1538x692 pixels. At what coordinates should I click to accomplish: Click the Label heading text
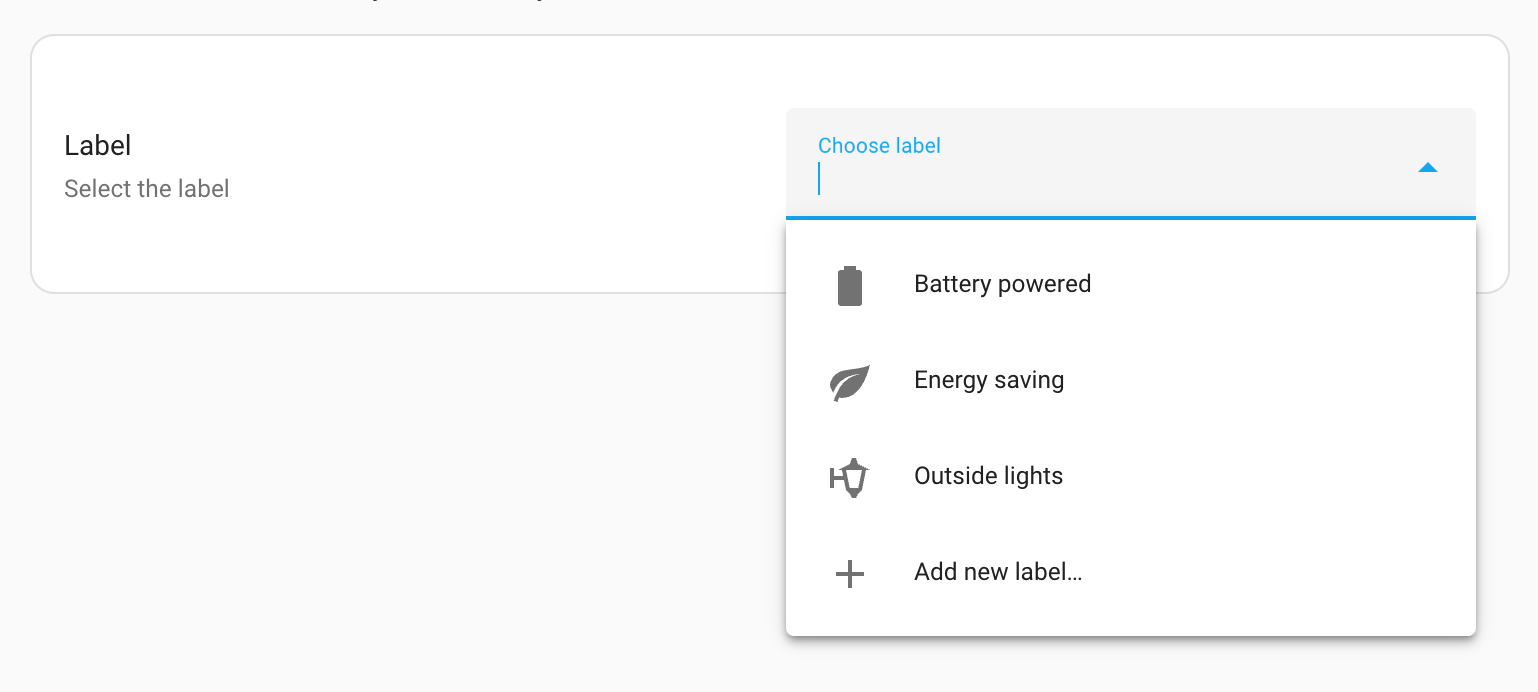click(97, 145)
